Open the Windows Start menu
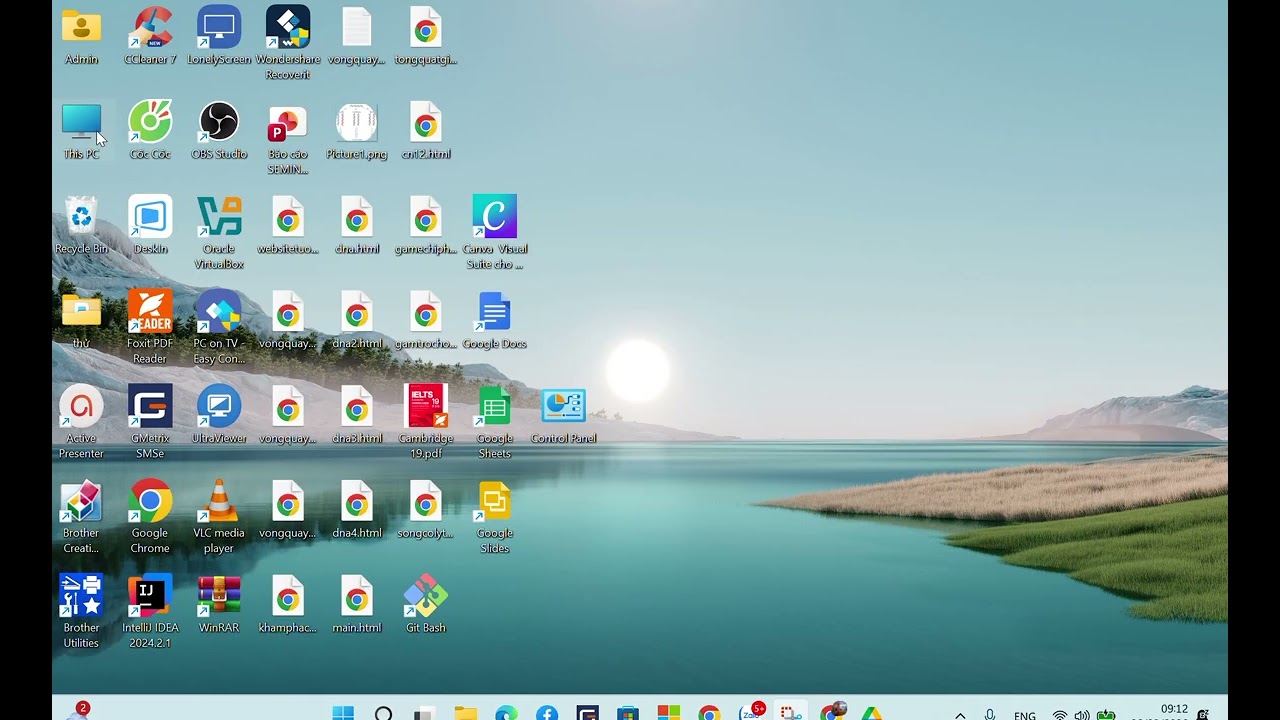Image resolution: width=1280 pixels, height=720 pixels. point(343,714)
